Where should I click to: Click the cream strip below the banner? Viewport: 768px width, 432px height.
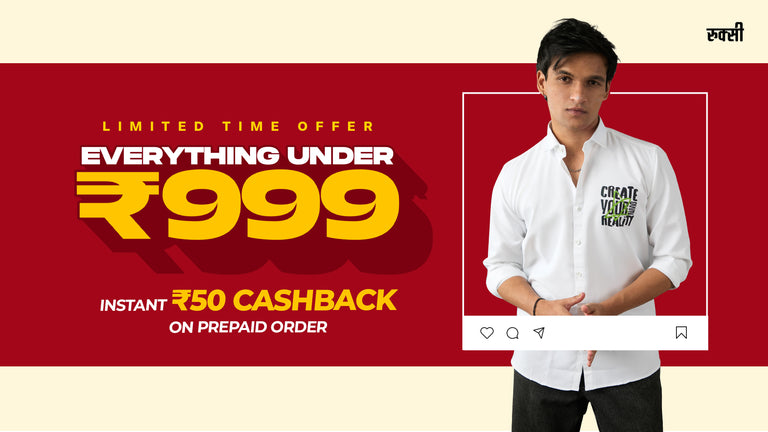[245, 399]
